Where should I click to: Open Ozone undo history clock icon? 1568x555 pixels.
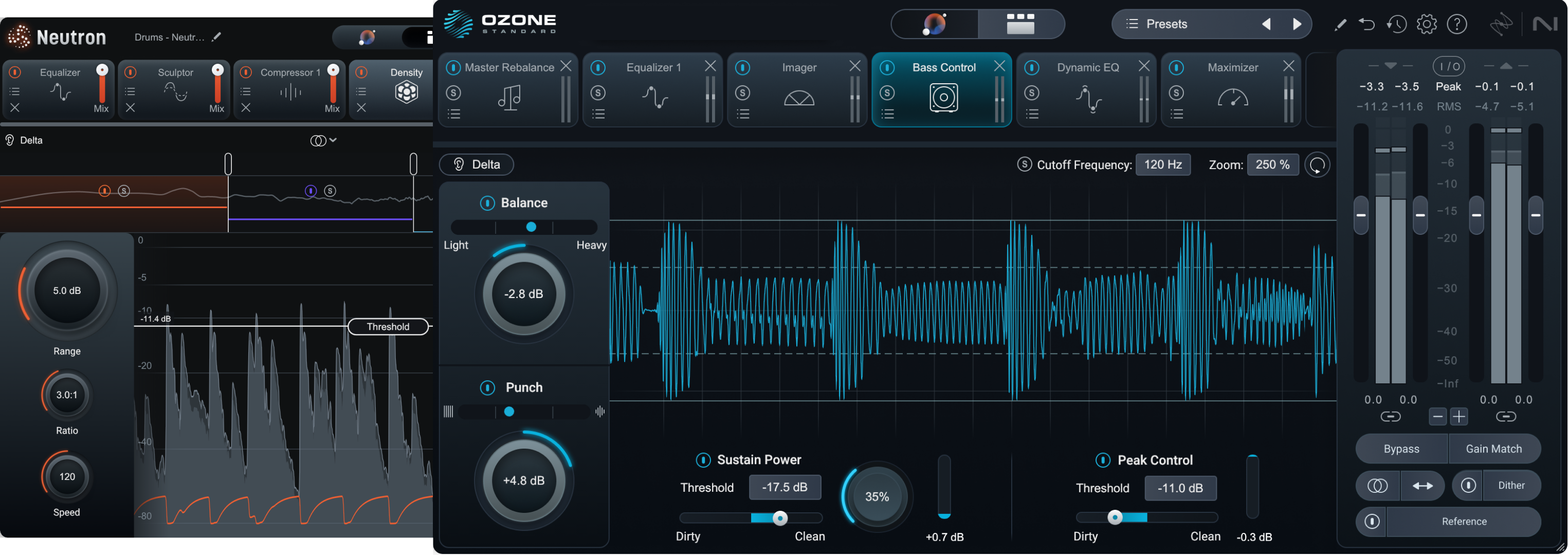(1396, 24)
